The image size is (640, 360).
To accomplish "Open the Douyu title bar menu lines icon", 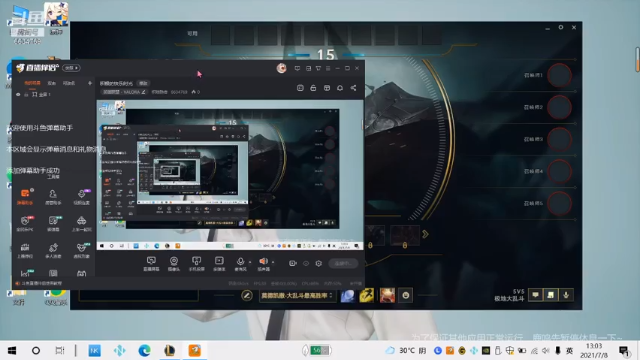I will tap(328, 68).
